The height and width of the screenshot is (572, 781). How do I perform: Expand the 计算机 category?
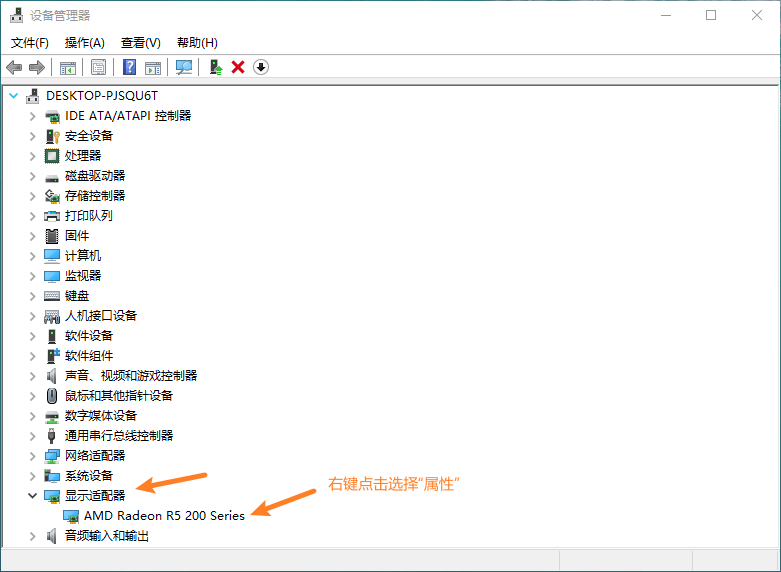(x=33, y=256)
